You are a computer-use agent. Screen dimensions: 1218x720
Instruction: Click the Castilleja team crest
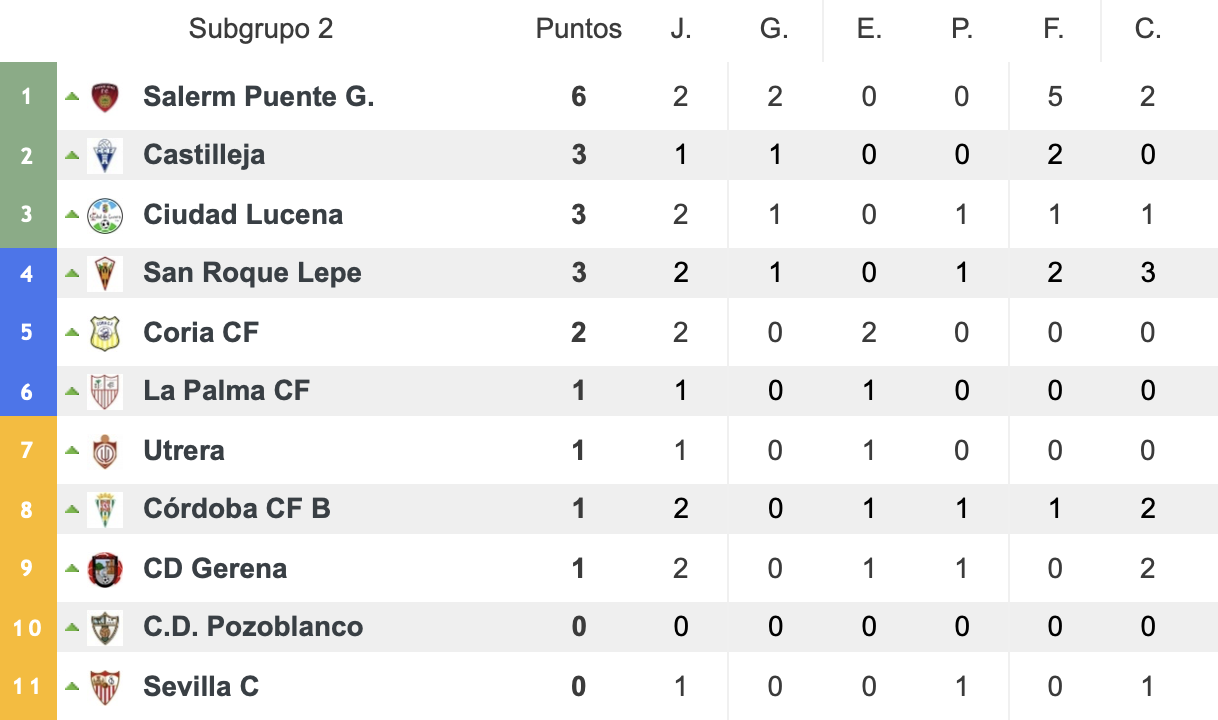click(x=104, y=155)
